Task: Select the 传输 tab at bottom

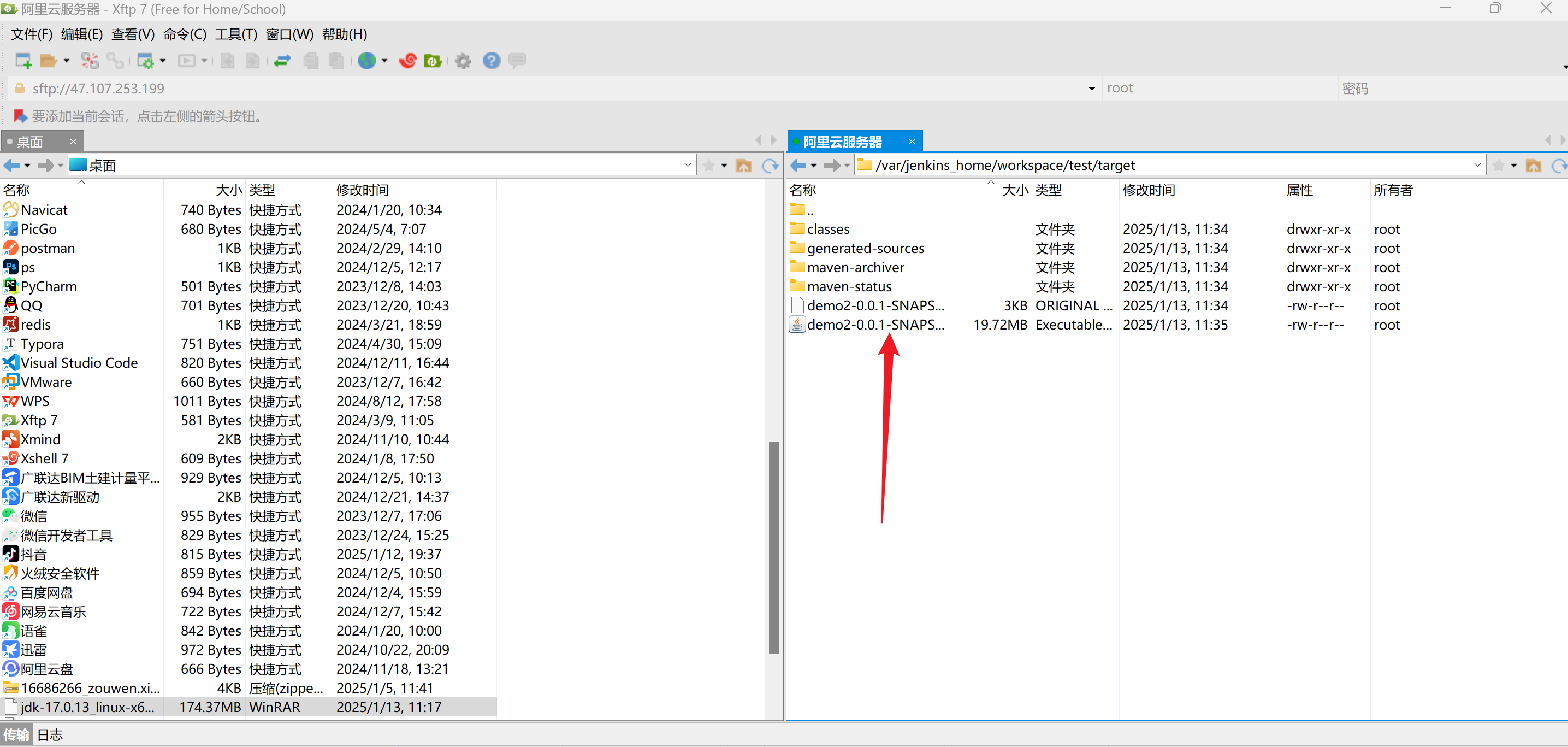Action: 16,734
